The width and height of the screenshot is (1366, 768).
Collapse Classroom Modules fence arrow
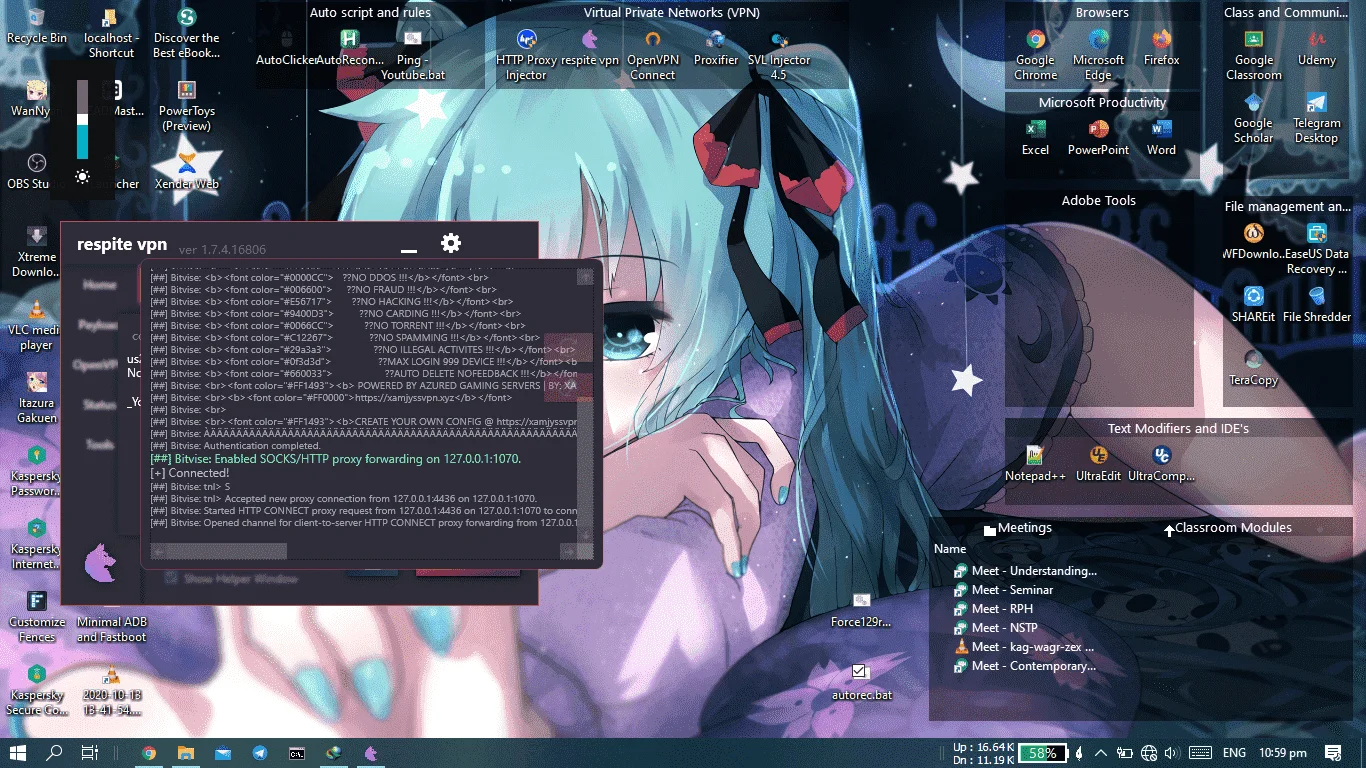[x=1168, y=529]
